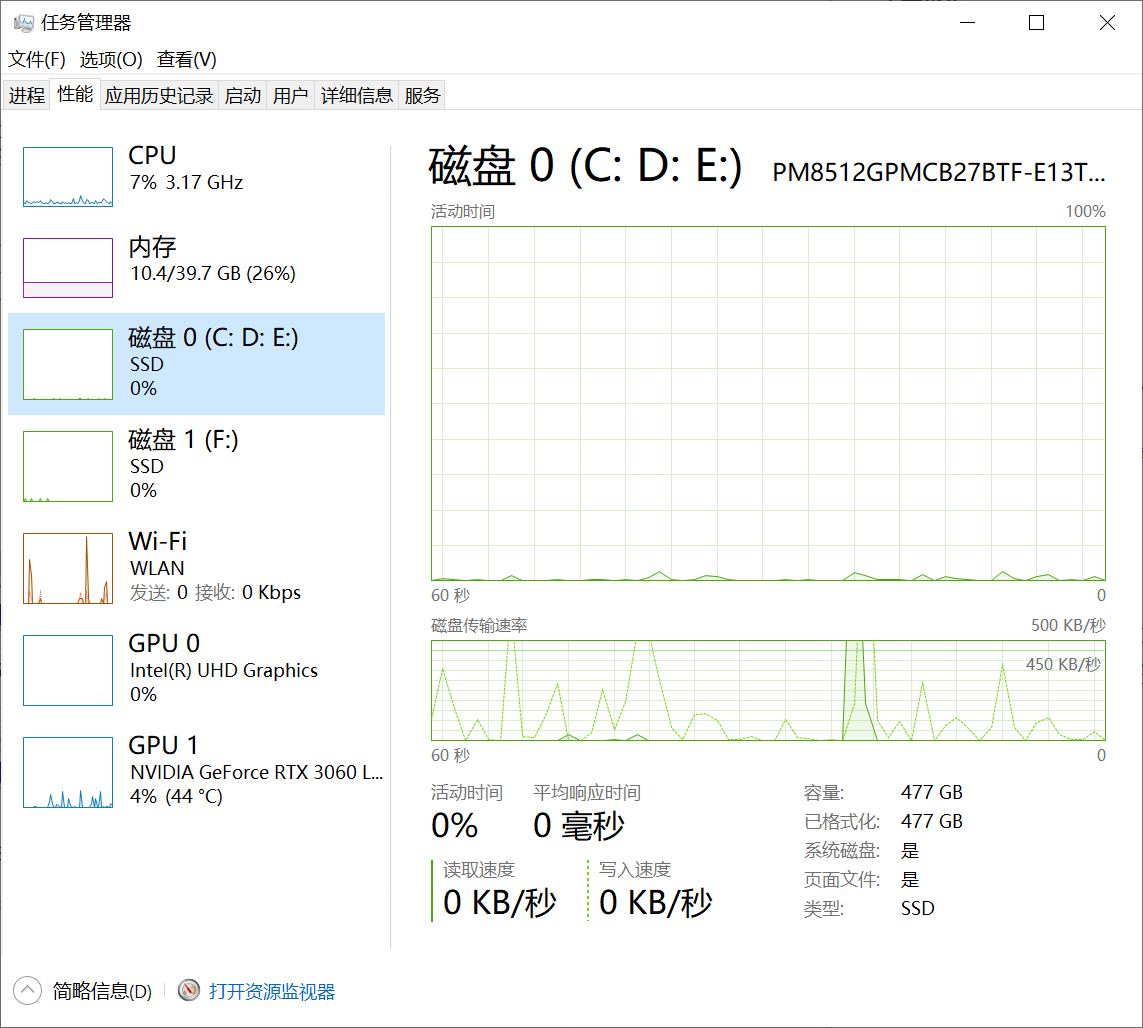Switch to the 详细信息 tab

coord(357,96)
